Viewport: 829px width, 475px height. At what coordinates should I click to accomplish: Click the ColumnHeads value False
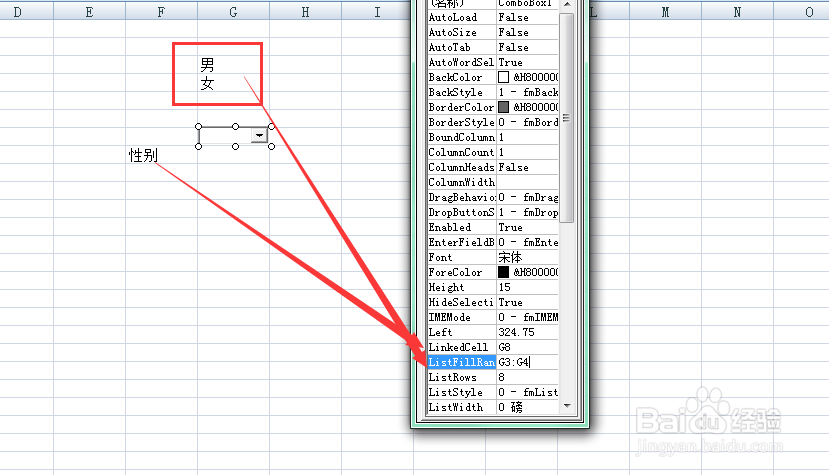528,167
